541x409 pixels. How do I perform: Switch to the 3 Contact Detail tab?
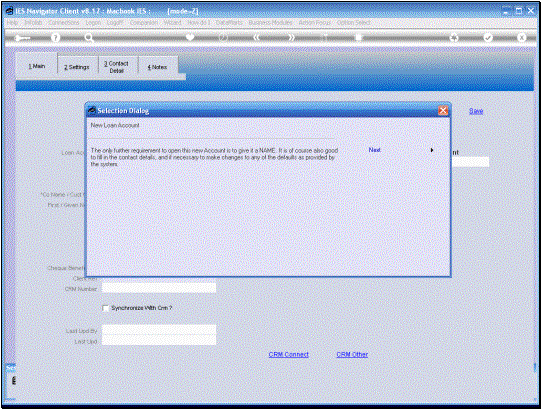pyautogui.click(x=117, y=67)
